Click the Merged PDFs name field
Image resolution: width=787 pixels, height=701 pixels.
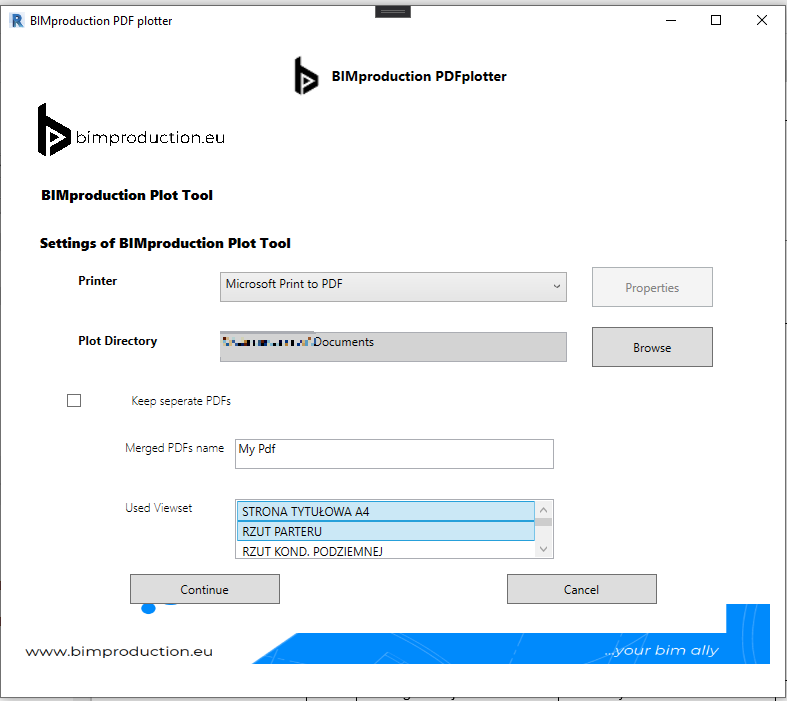click(x=394, y=454)
